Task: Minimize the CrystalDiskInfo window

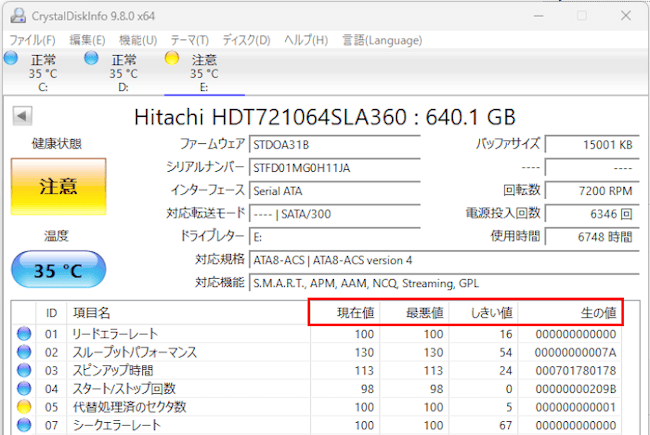Action: coord(538,16)
